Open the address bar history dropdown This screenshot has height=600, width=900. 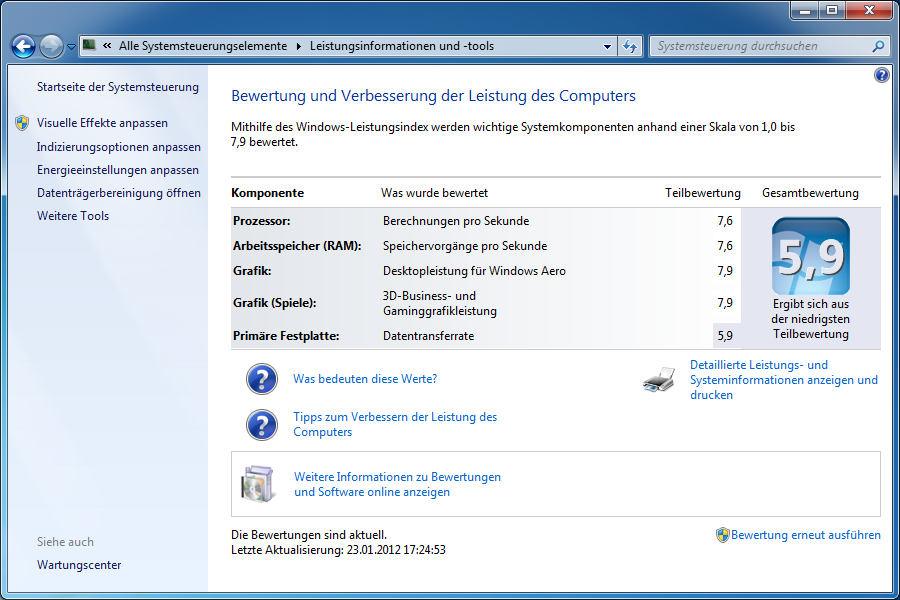[x=607, y=47]
